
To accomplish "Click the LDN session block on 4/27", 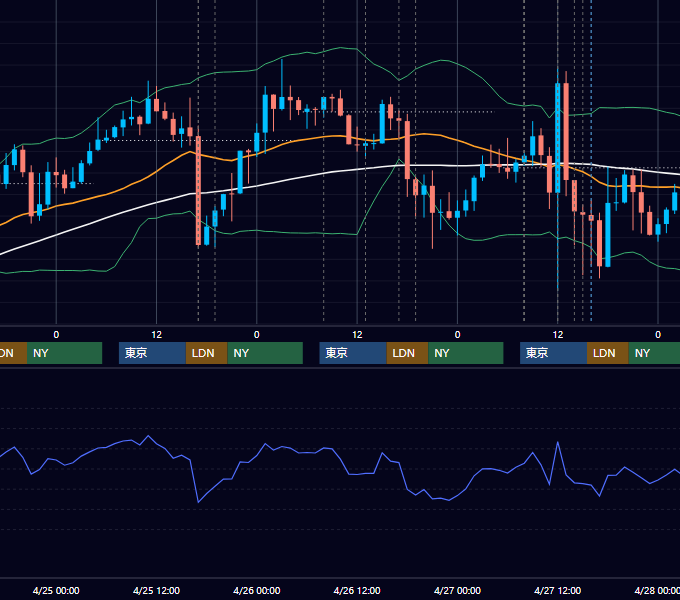I will [608, 353].
